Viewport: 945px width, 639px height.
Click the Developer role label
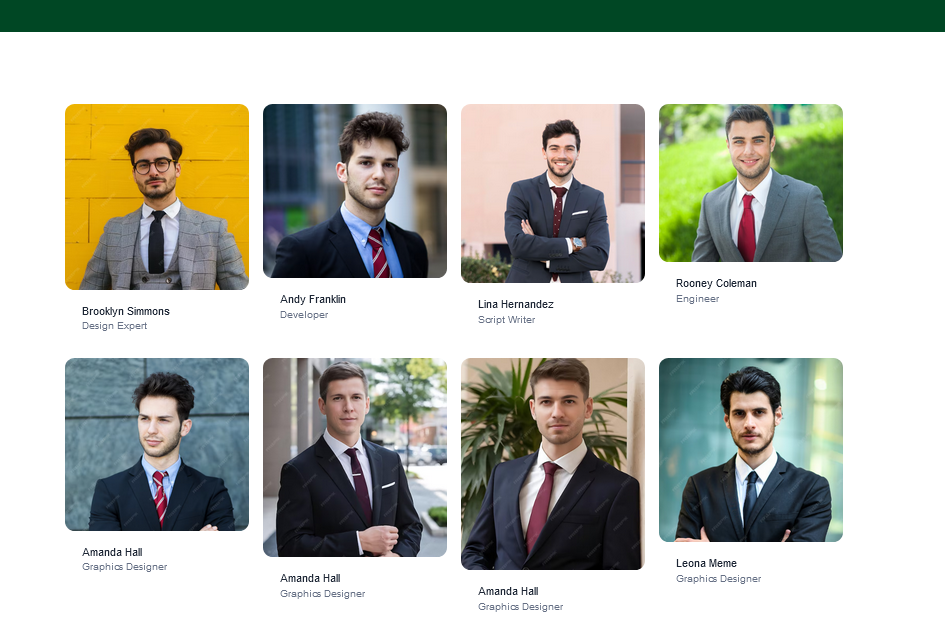[304, 314]
